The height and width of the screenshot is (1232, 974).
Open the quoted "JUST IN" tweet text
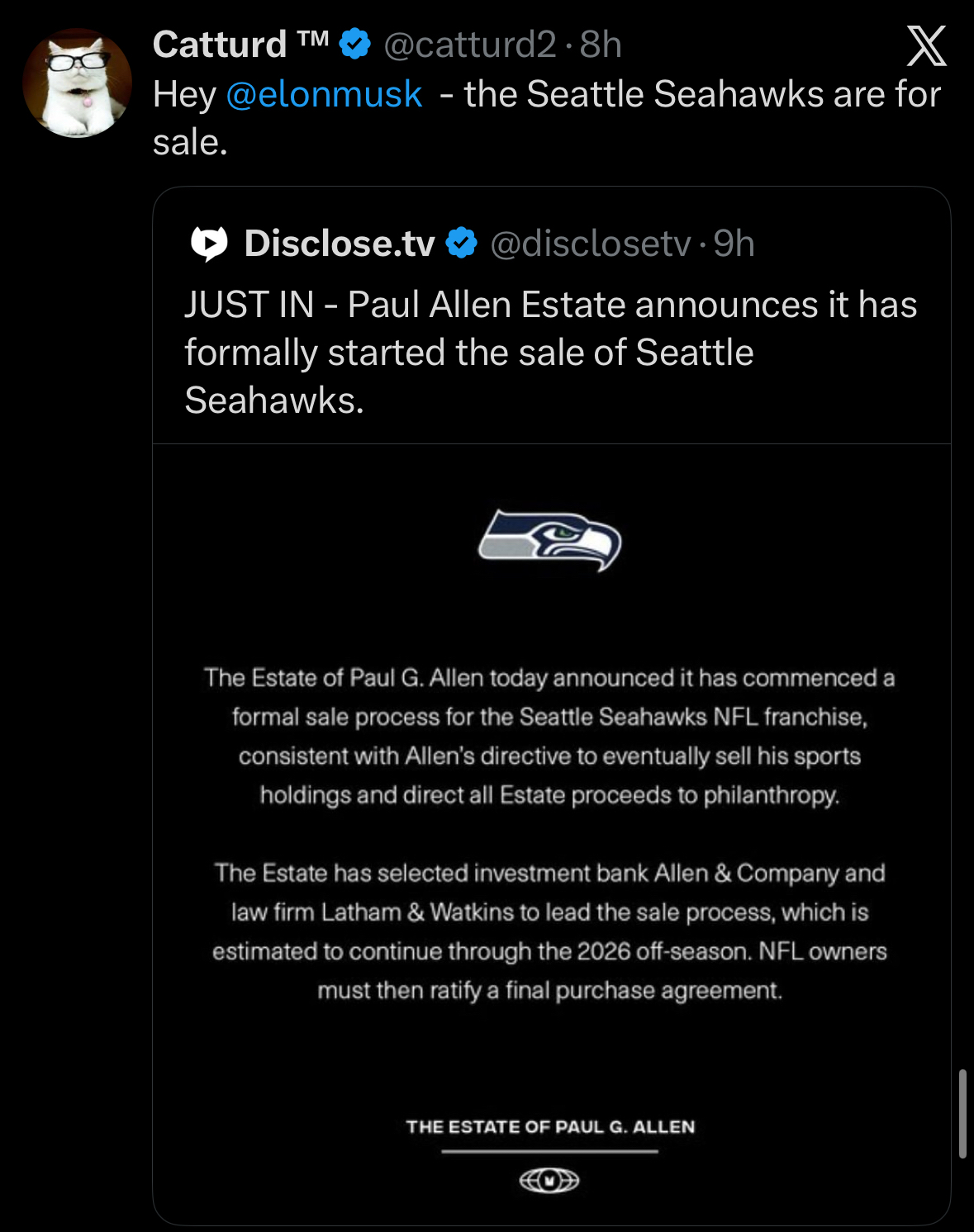pos(550,352)
